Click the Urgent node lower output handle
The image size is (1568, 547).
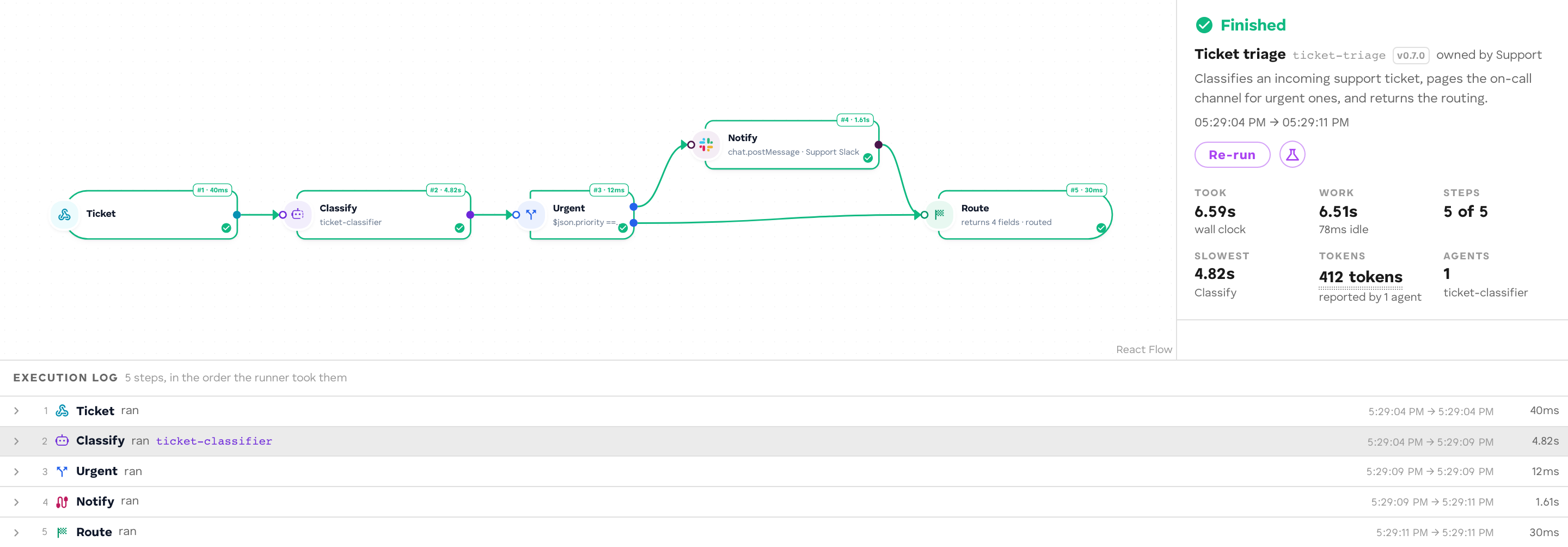click(x=634, y=223)
